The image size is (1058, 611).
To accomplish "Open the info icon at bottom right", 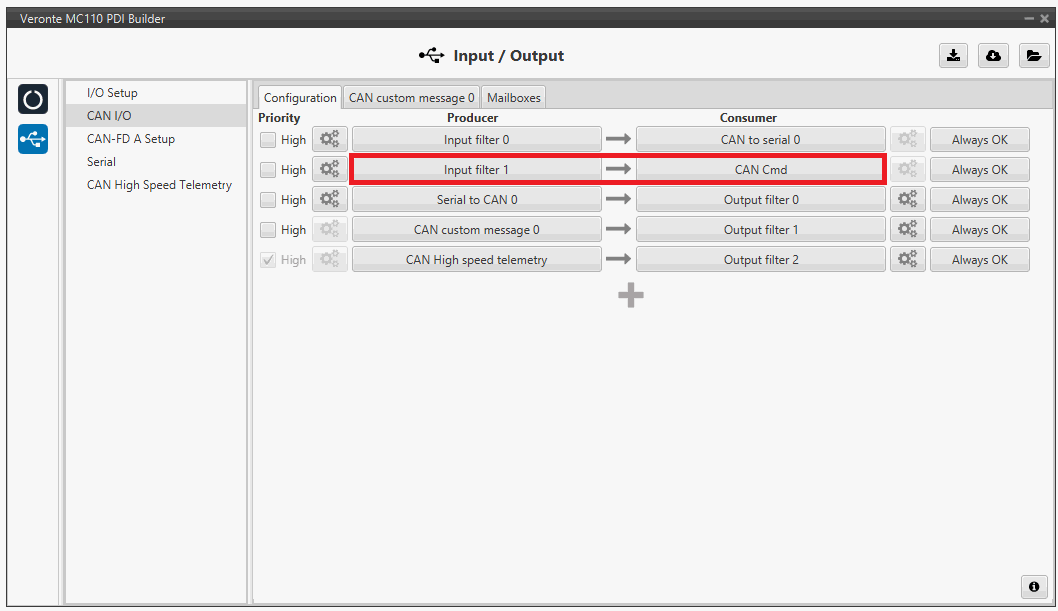I will coord(1034,587).
